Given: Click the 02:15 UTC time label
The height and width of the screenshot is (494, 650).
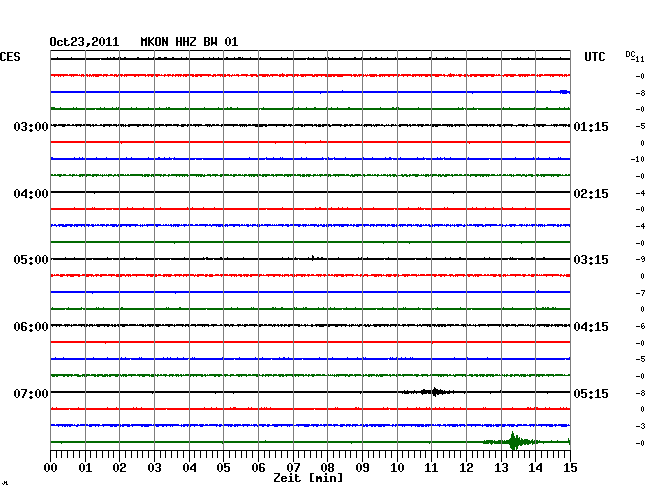Looking at the screenshot, I should 591,194.
